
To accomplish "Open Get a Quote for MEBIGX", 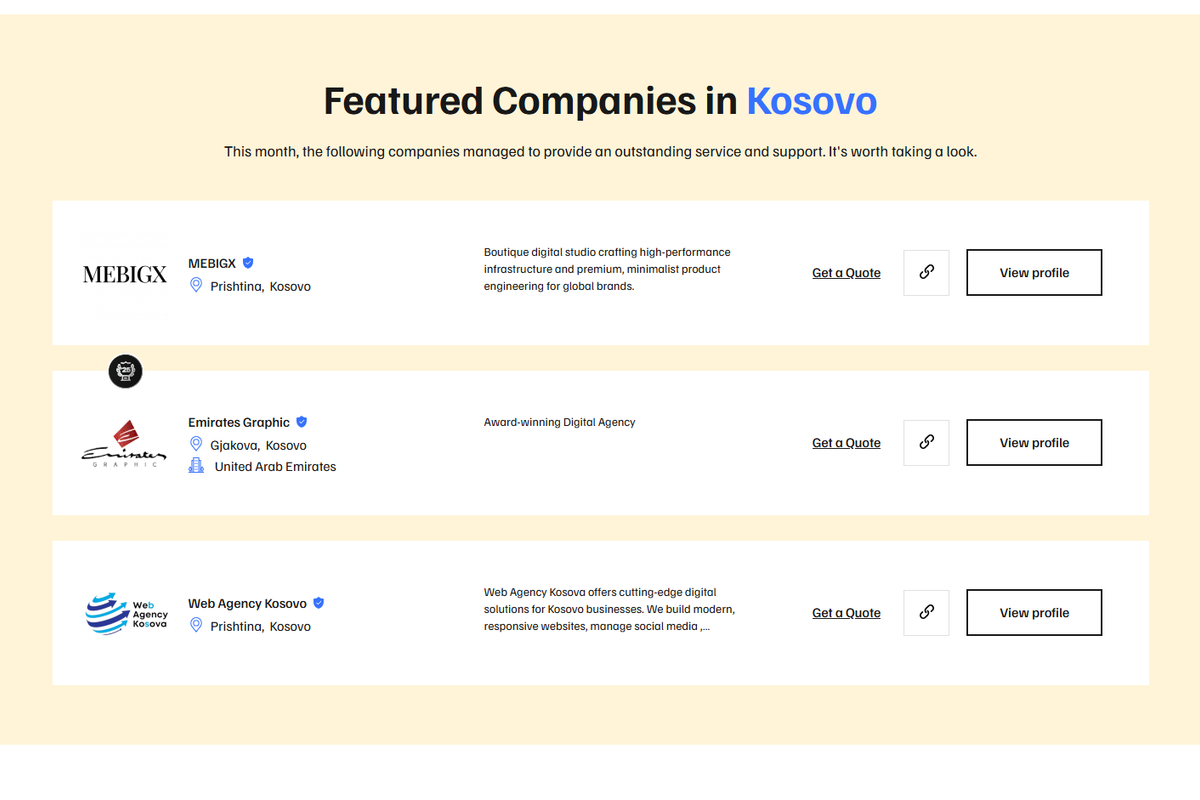I will (846, 272).
